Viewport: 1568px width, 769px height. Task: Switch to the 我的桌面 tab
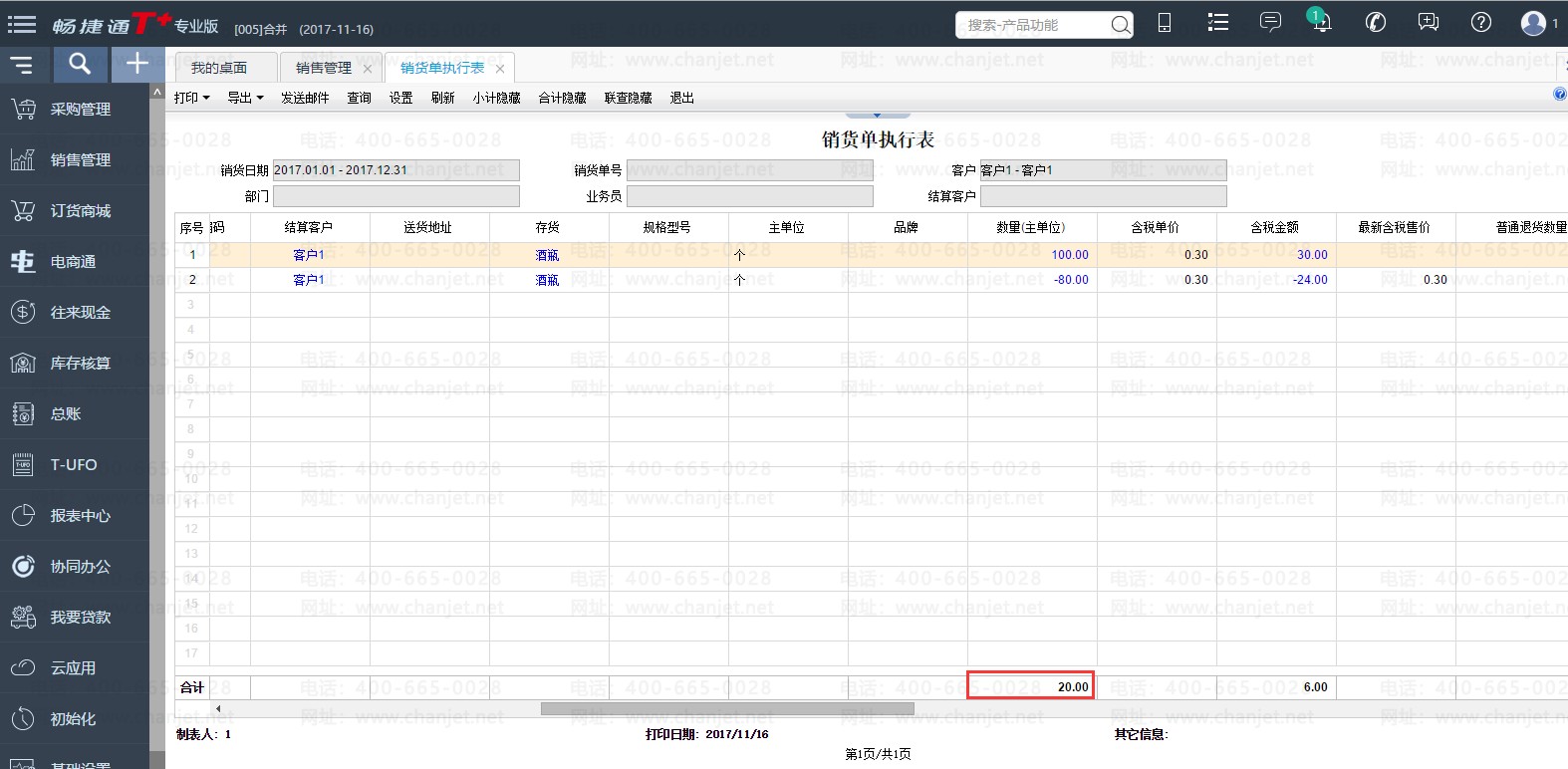pos(219,68)
